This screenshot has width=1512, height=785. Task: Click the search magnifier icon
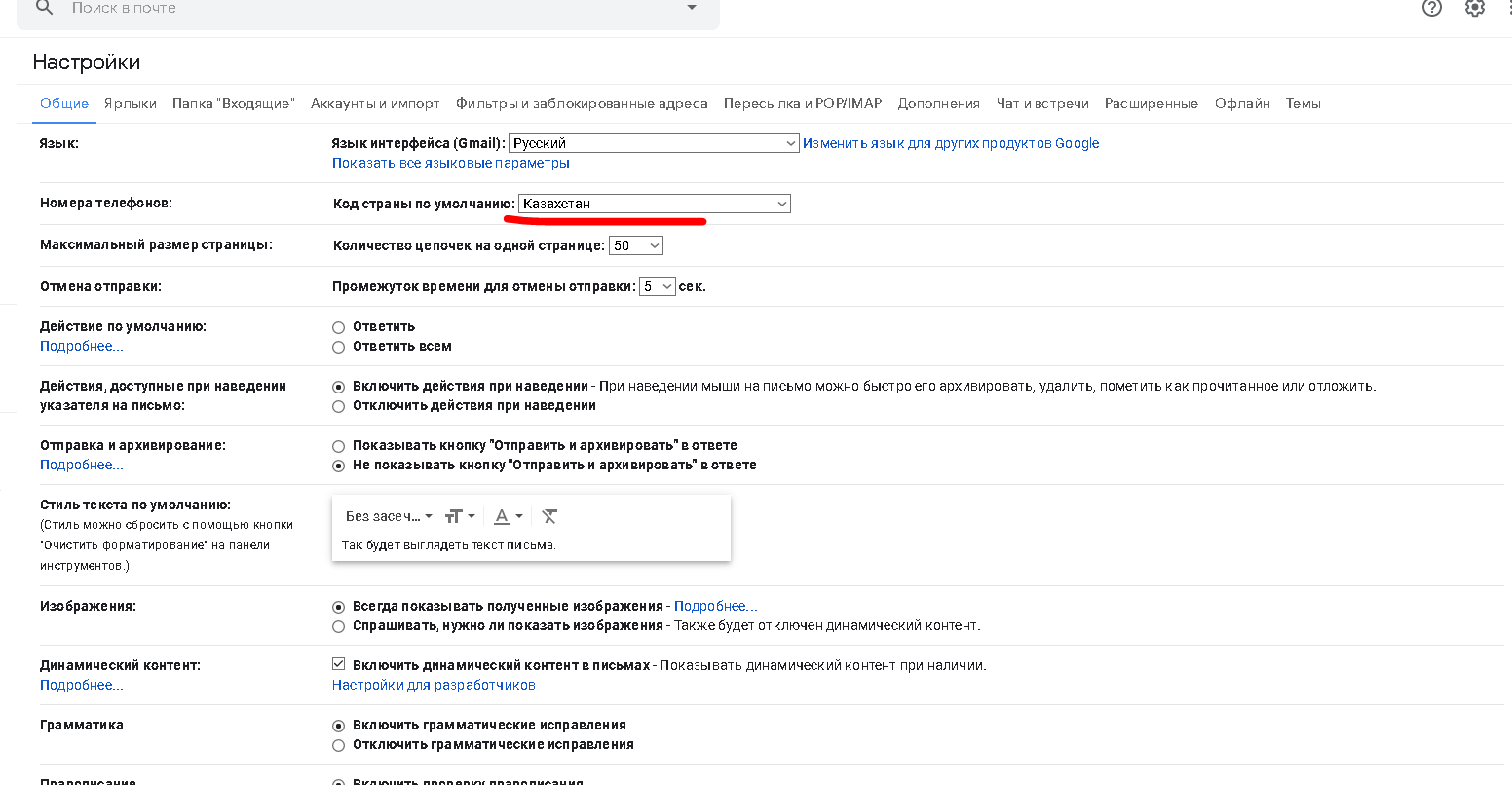(44, 8)
